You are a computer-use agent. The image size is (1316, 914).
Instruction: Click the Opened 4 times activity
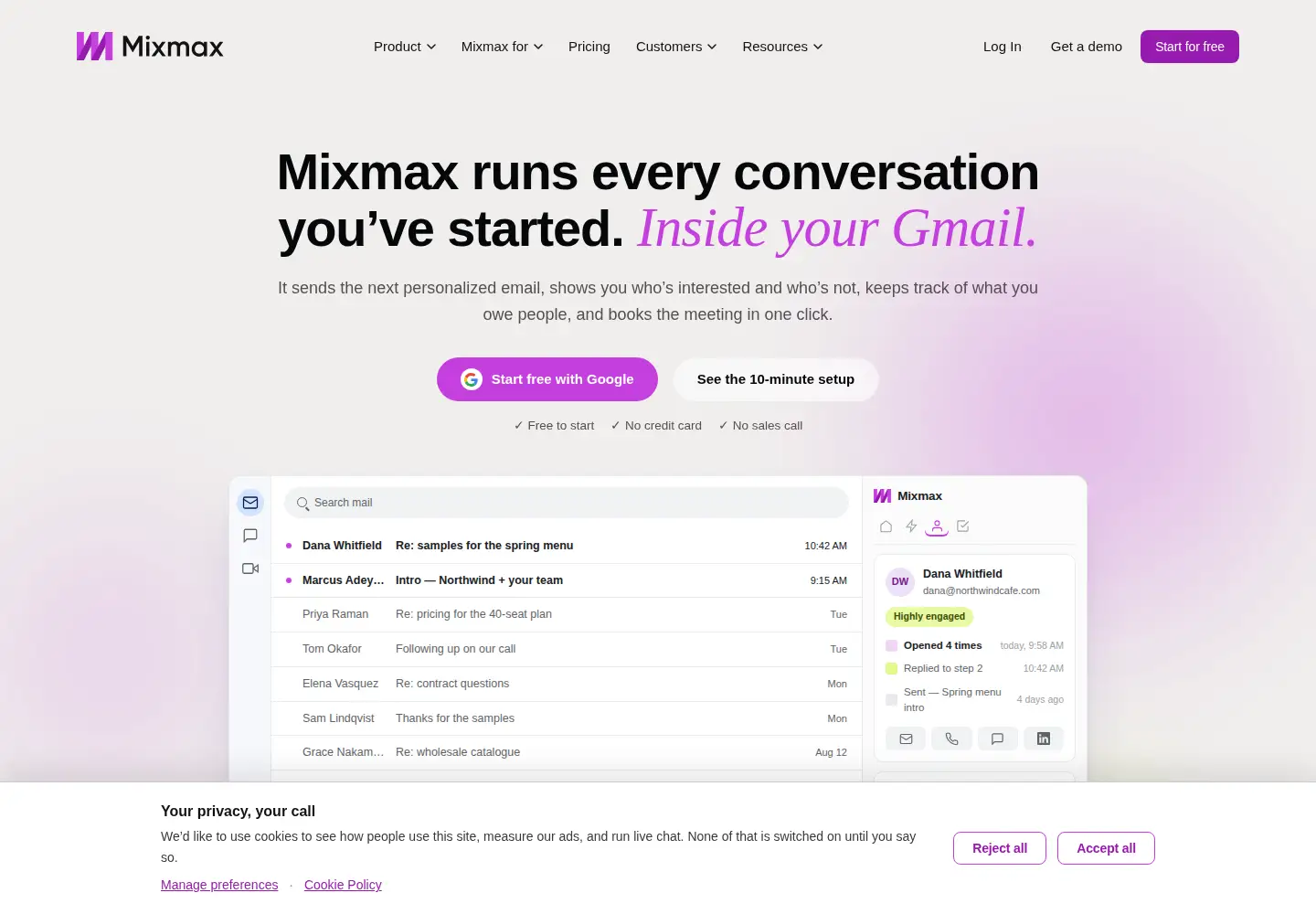(974, 645)
